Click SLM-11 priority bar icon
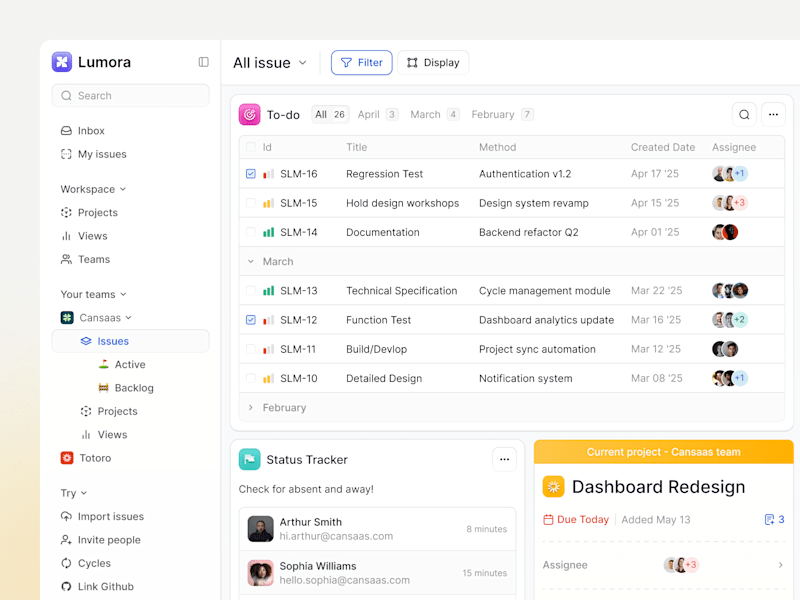This screenshot has width=800, height=600. pos(268,349)
